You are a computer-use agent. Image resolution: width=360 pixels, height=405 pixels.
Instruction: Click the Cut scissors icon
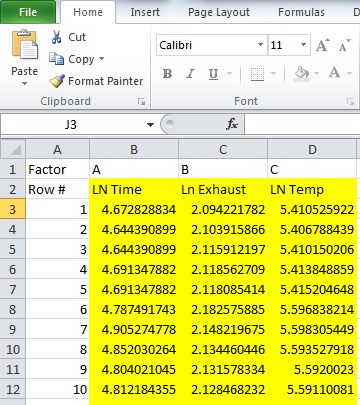point(57,37)
